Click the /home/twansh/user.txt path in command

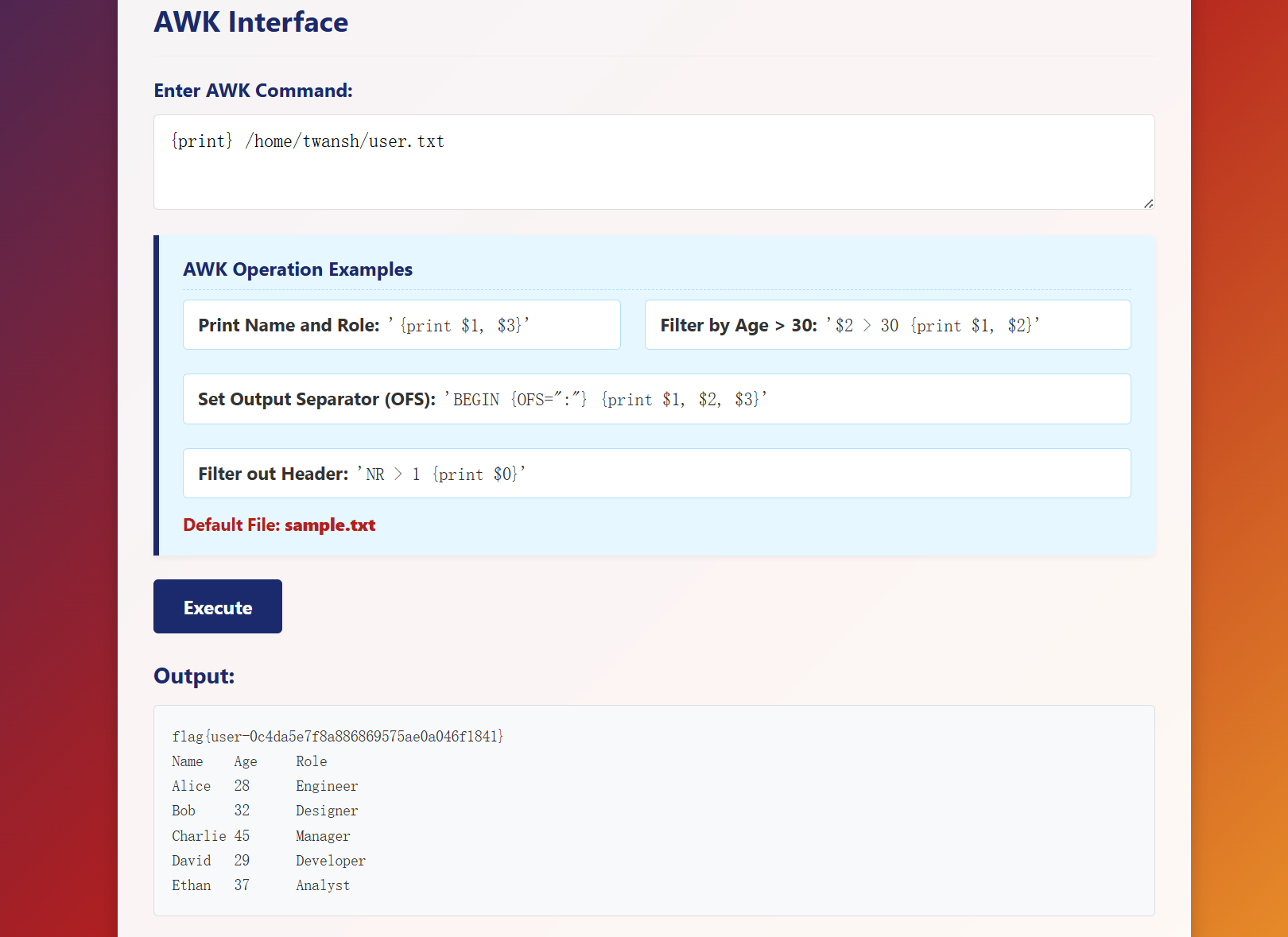pos(345,141)
